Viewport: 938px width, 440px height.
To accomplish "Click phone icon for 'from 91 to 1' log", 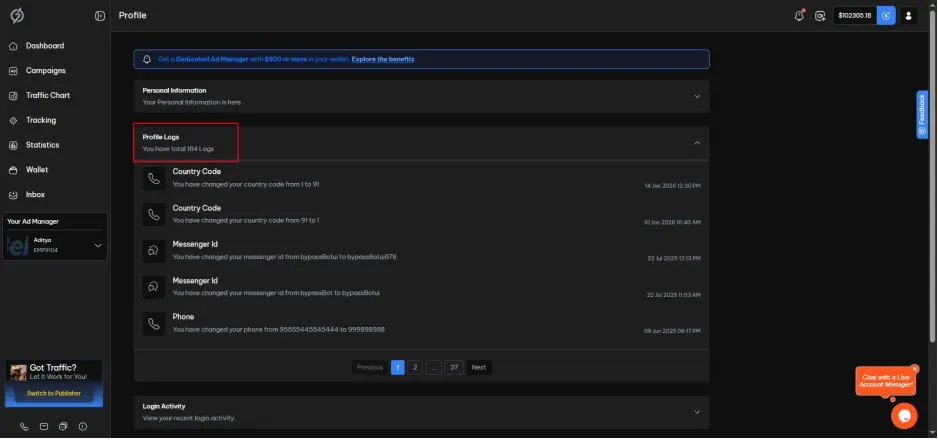I will click(154, 215).
